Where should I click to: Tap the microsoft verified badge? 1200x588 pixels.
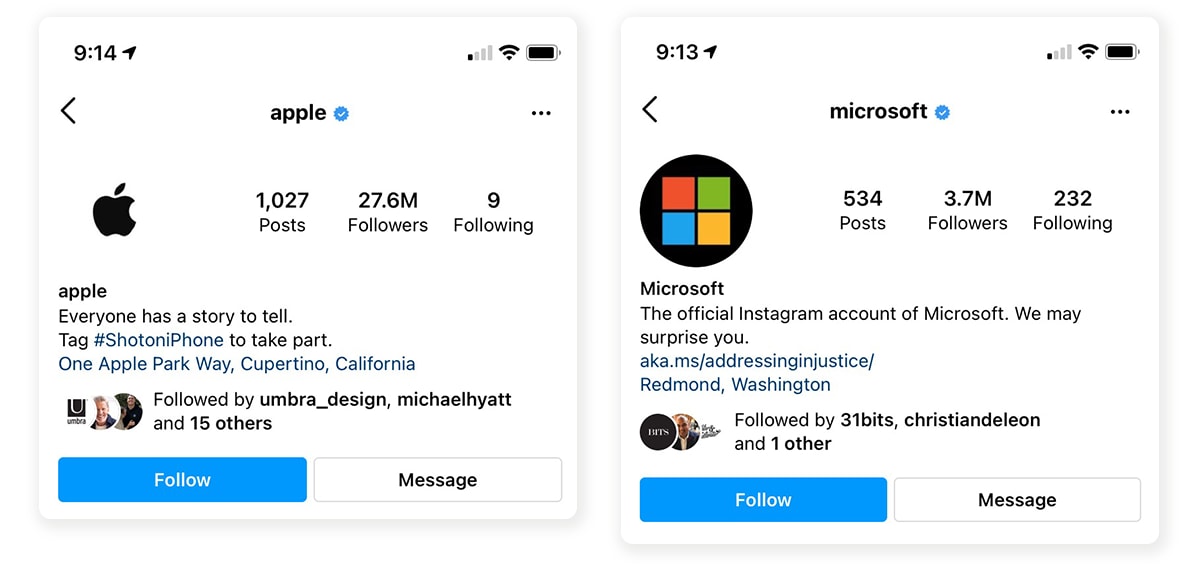[942, 112]
